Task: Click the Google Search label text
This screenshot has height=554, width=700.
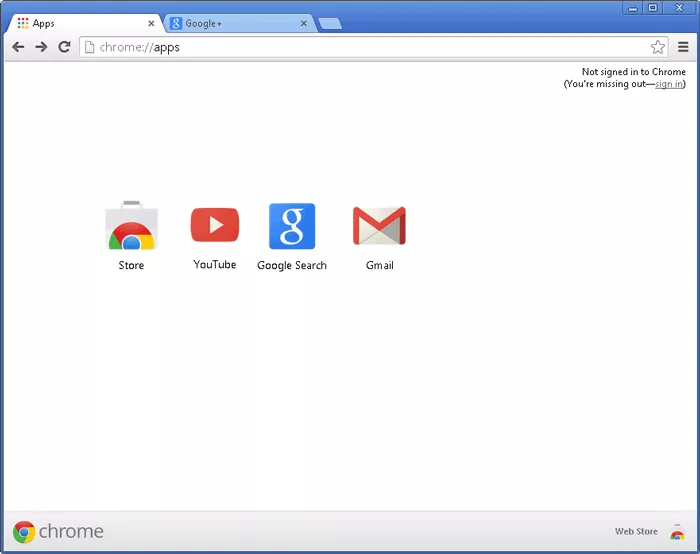Action: 292,265
